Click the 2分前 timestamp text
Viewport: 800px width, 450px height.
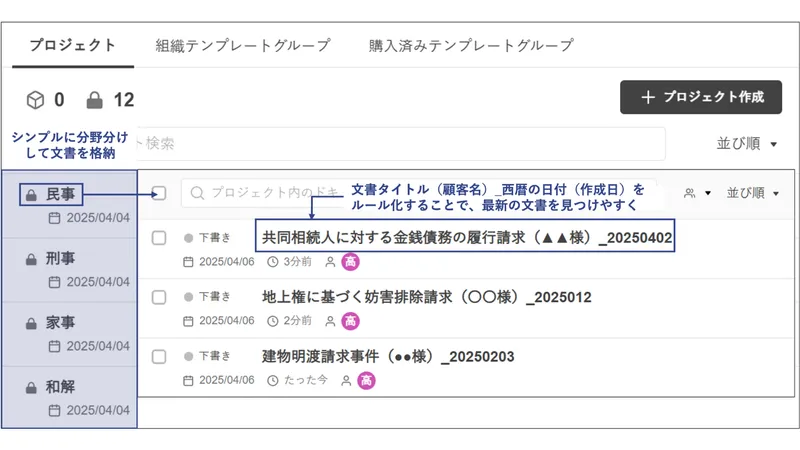click(297, 321)
